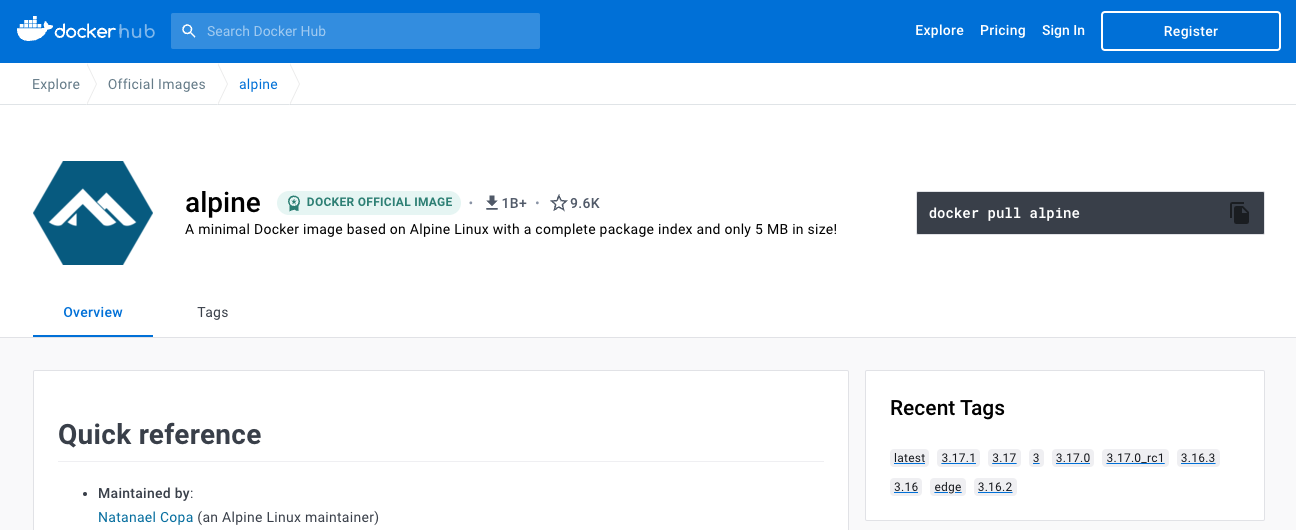Select the latest tag
1296x530 pixels.
click(x=910, y=458)
